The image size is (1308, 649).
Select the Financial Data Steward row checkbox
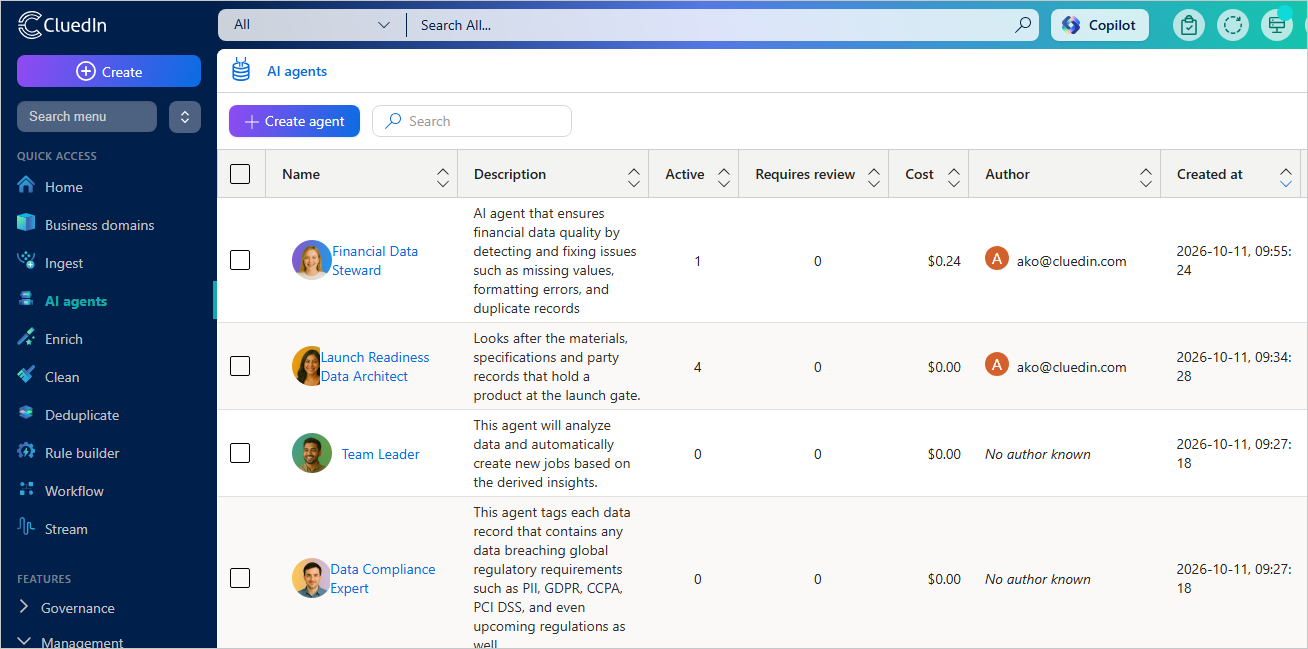[240, 260]
